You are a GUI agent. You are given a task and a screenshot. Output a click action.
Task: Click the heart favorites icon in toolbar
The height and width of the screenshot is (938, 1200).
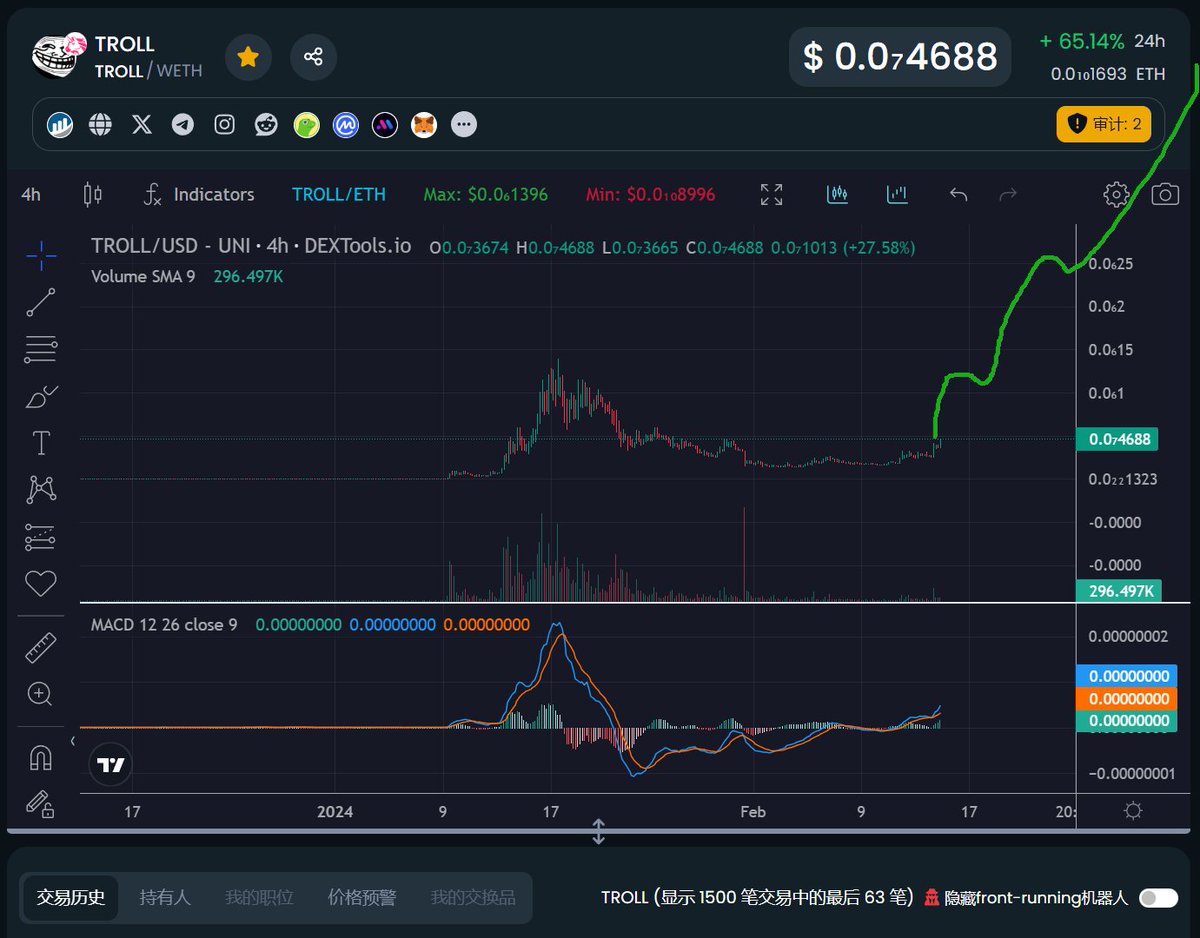(x=41, y=583)
